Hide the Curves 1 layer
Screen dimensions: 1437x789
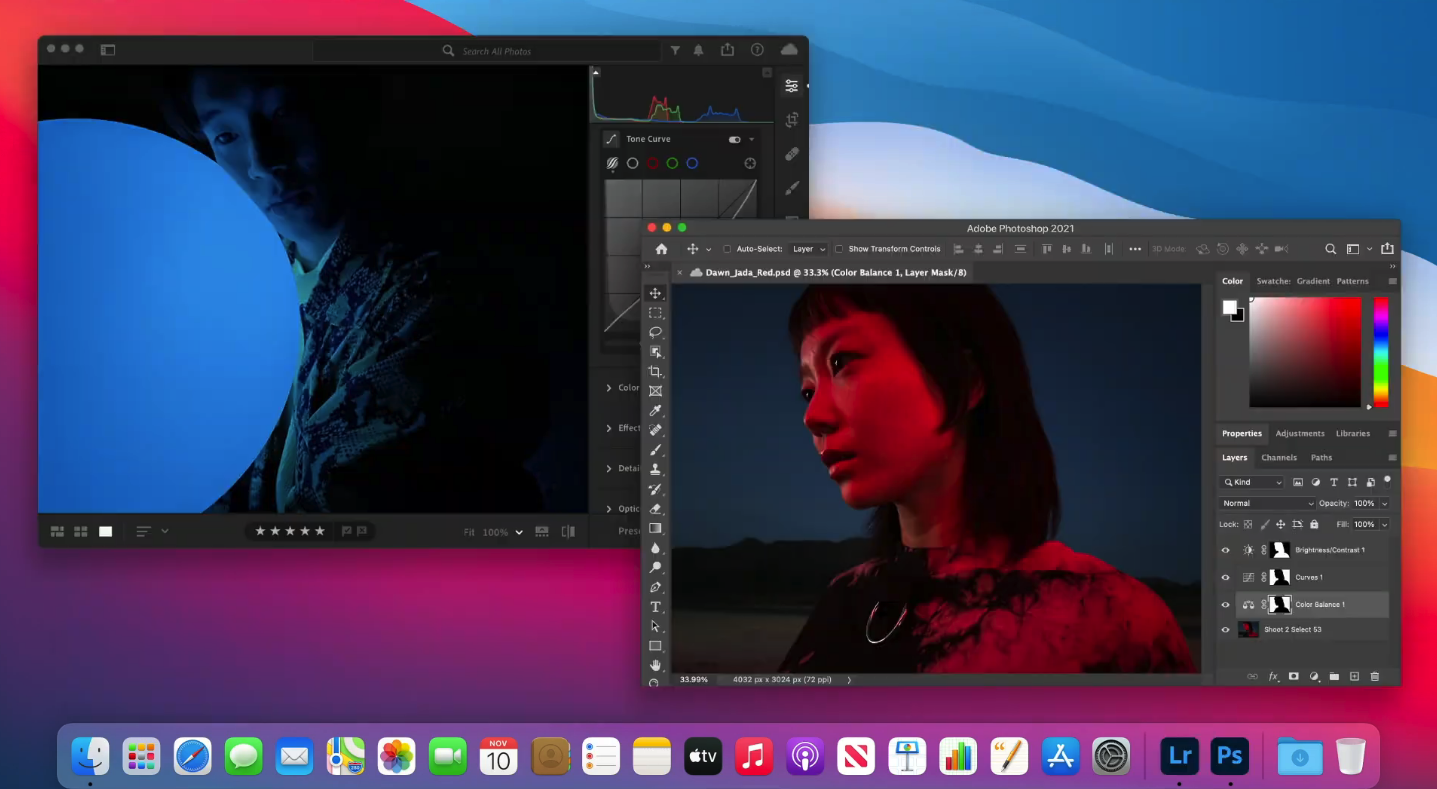[x=1226, y=577]
